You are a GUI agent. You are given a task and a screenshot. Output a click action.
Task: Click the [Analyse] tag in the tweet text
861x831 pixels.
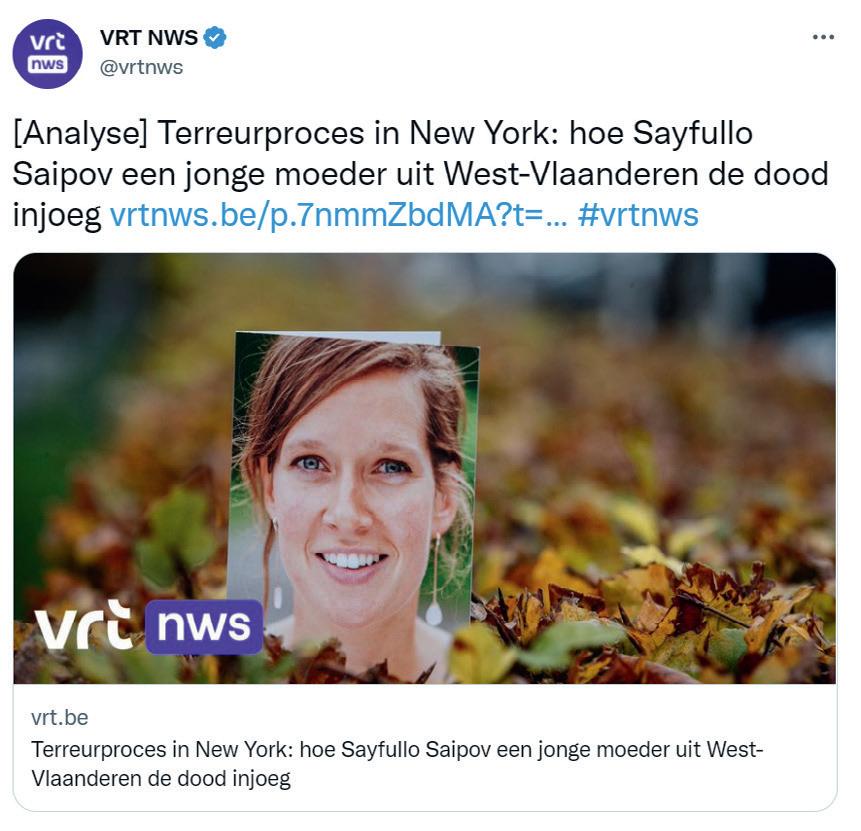tap(81, 133)
